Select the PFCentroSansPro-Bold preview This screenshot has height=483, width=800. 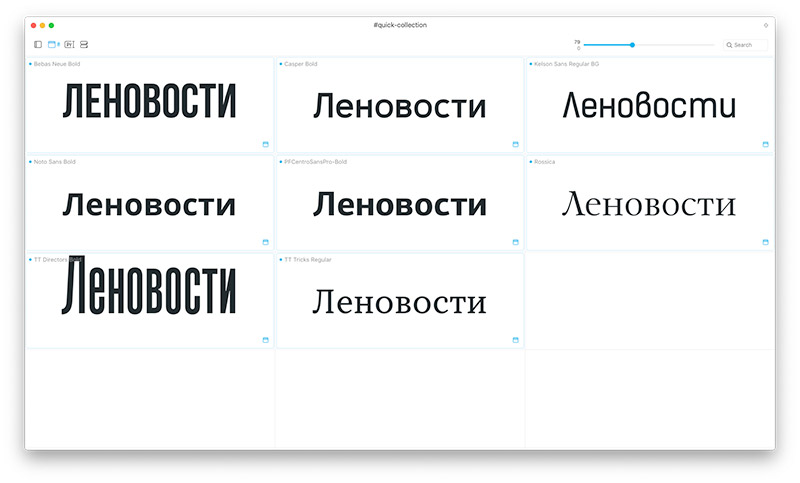point(399,204)
